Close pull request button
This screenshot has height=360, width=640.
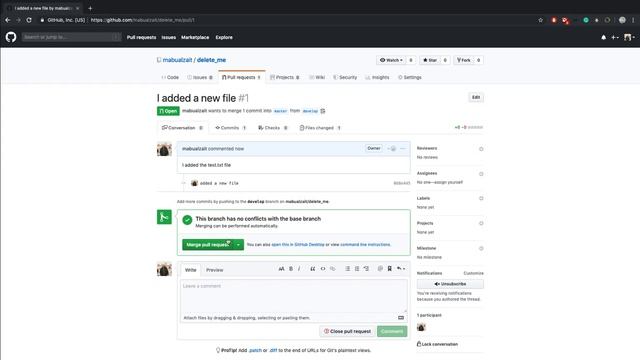(x=347, y=331)
